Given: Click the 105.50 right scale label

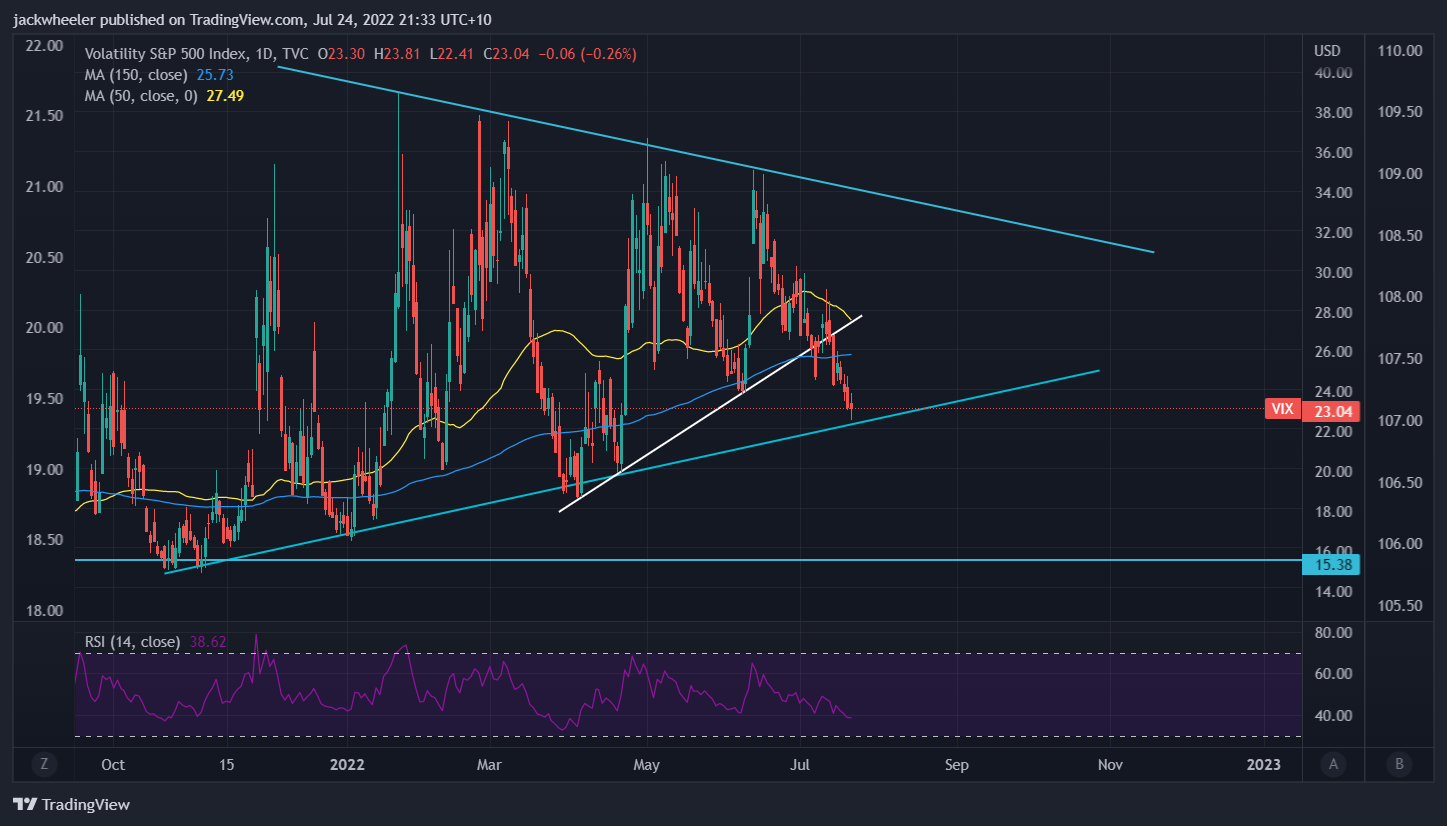Looking at the screenshot, I should tap(1398, 605).
